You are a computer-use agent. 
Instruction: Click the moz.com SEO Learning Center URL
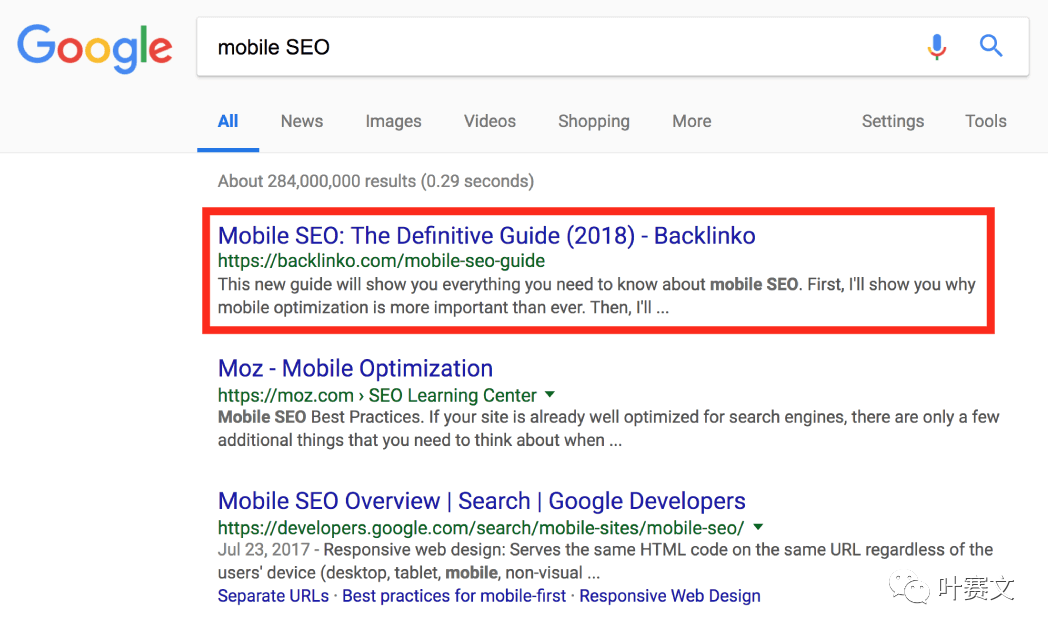[377, 395]
